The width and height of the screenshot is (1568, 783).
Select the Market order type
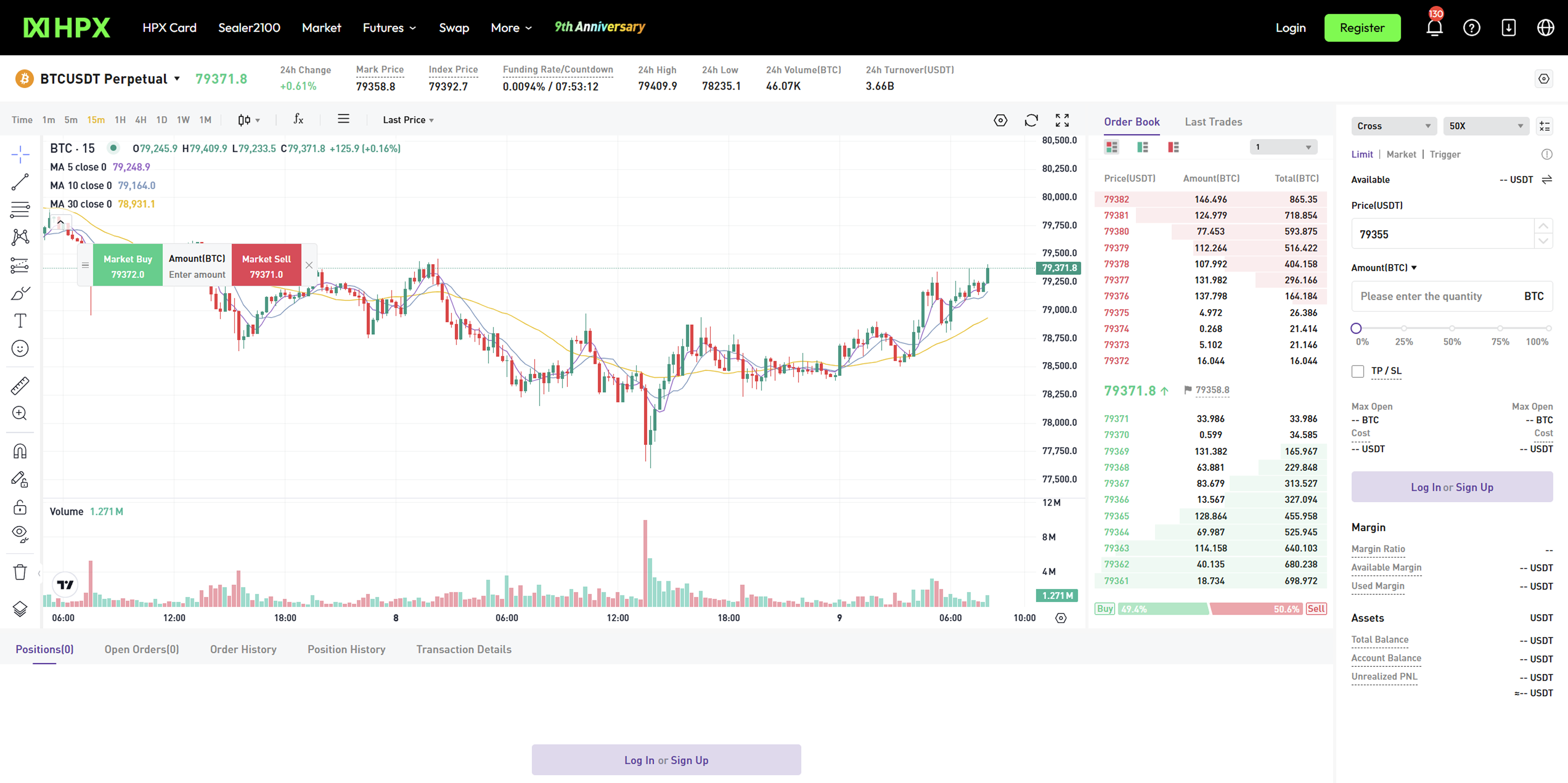point(1401,155)
